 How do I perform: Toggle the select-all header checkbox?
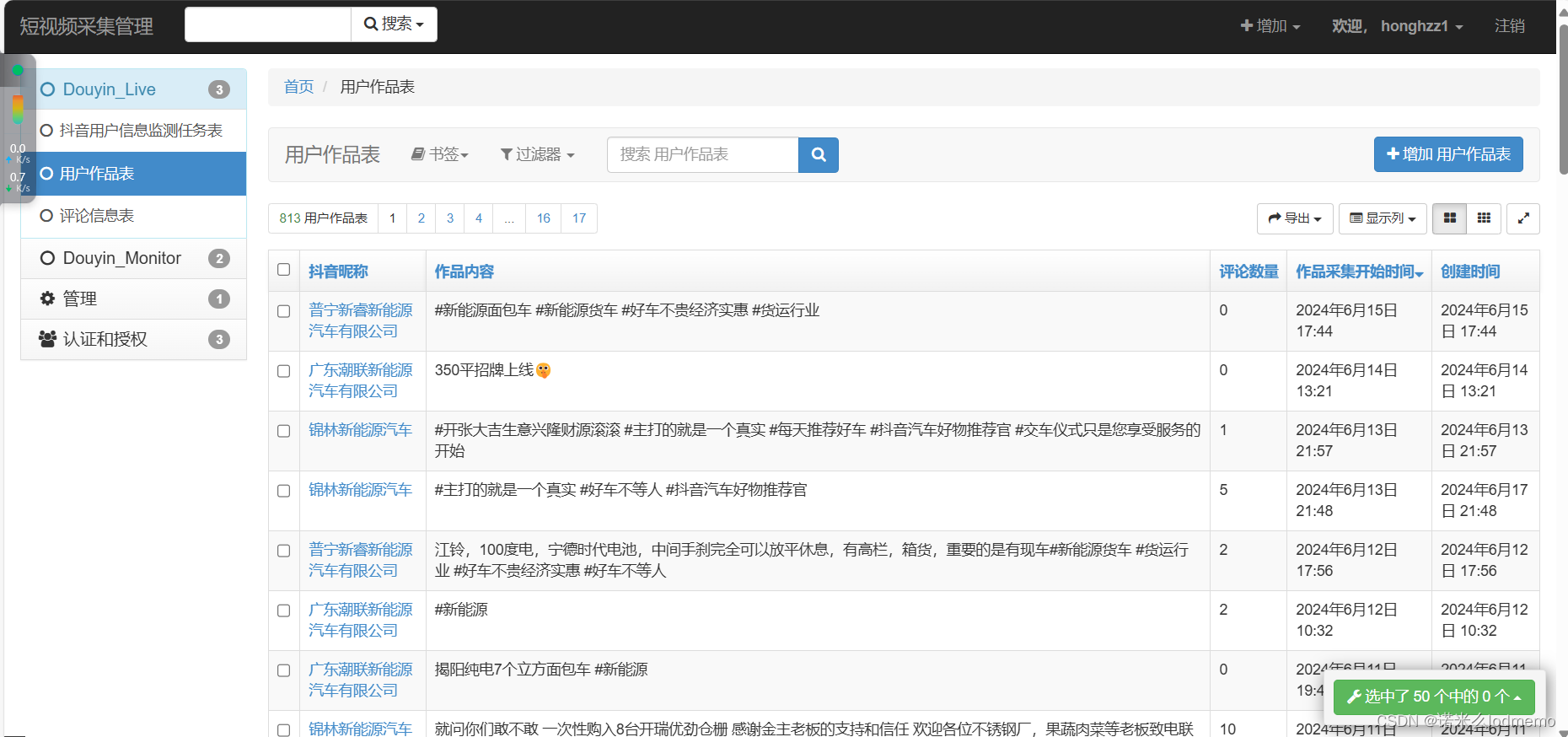(284, 270)
